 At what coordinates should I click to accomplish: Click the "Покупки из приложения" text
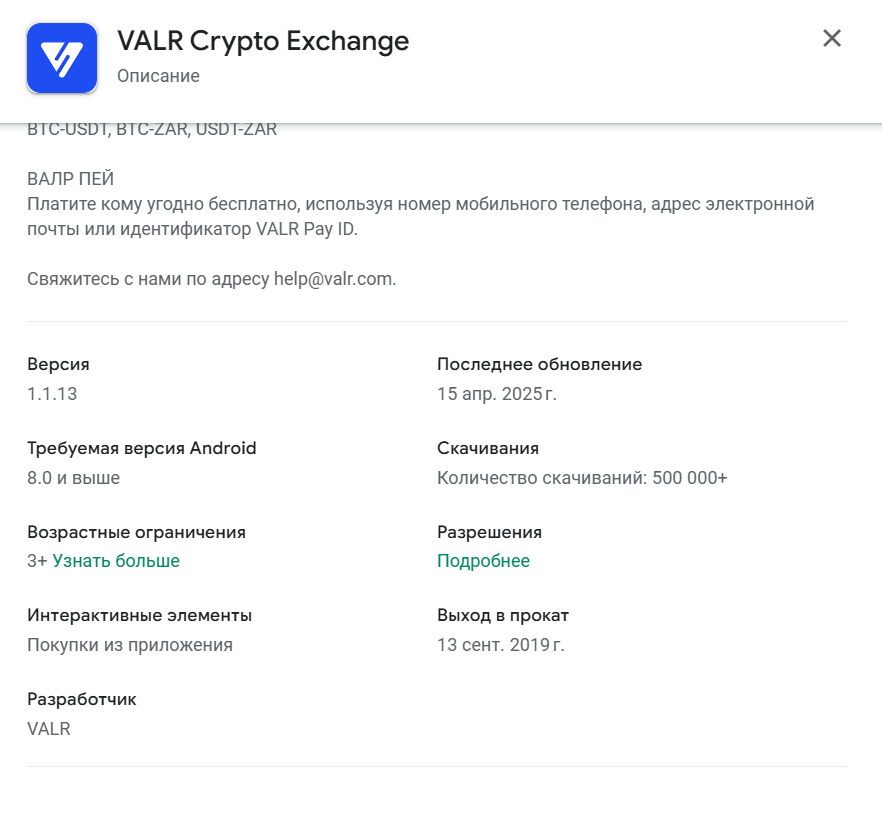[130, 645]
